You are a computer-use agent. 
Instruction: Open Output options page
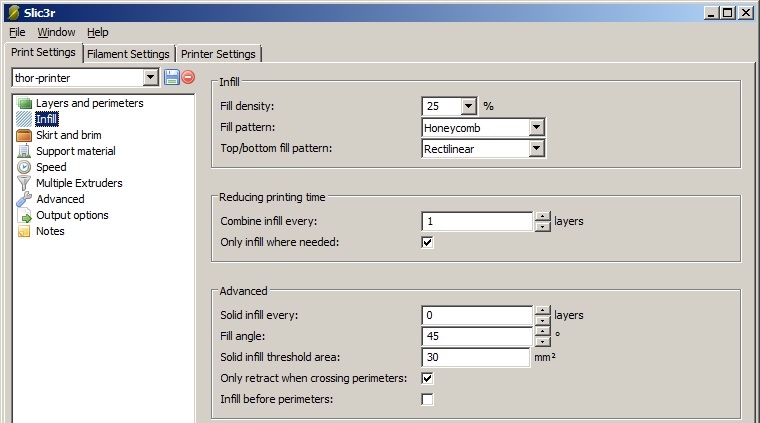(x=72, y=215)
